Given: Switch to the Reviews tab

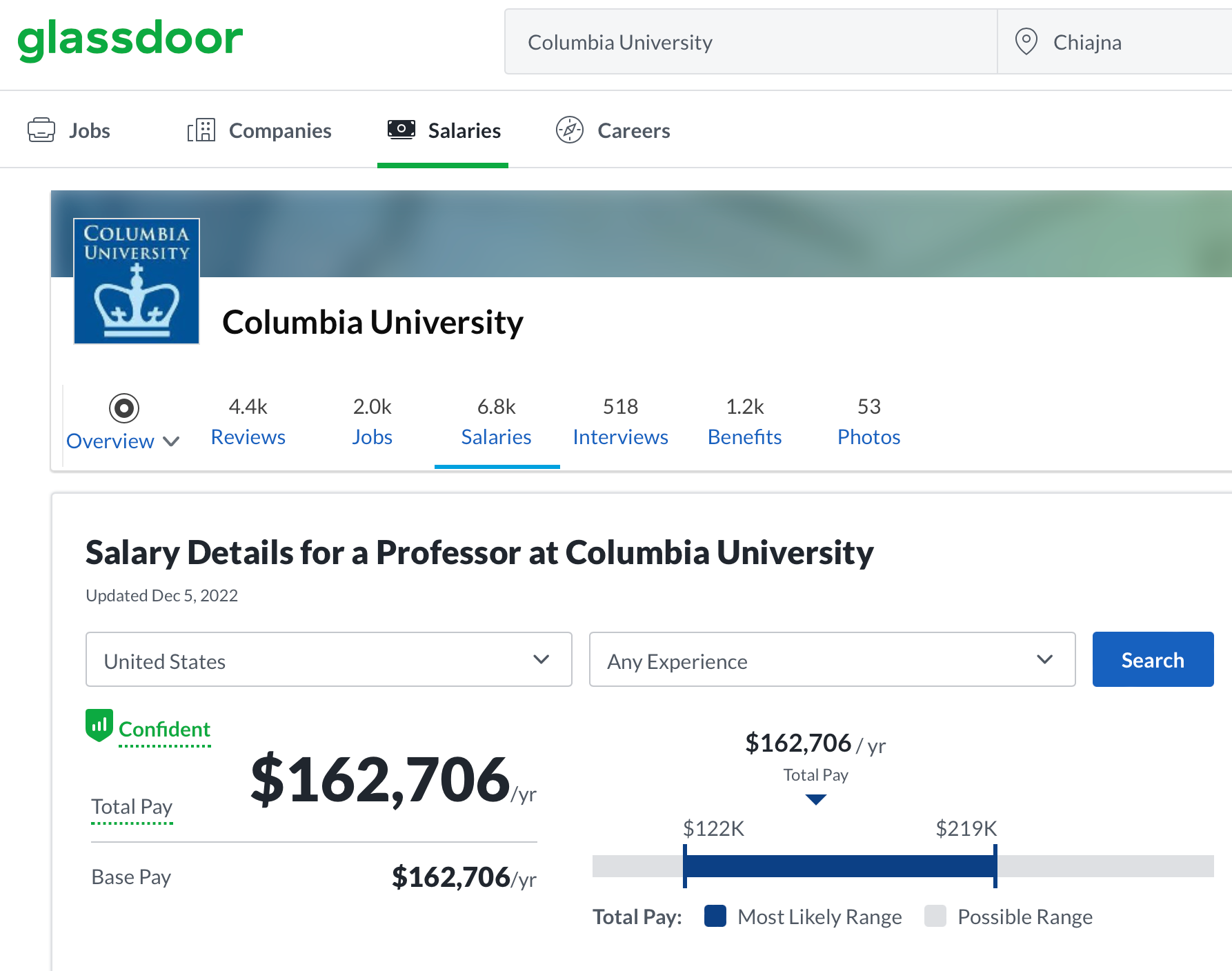Looking at the screenshot, I should click(x=248, y=437).
